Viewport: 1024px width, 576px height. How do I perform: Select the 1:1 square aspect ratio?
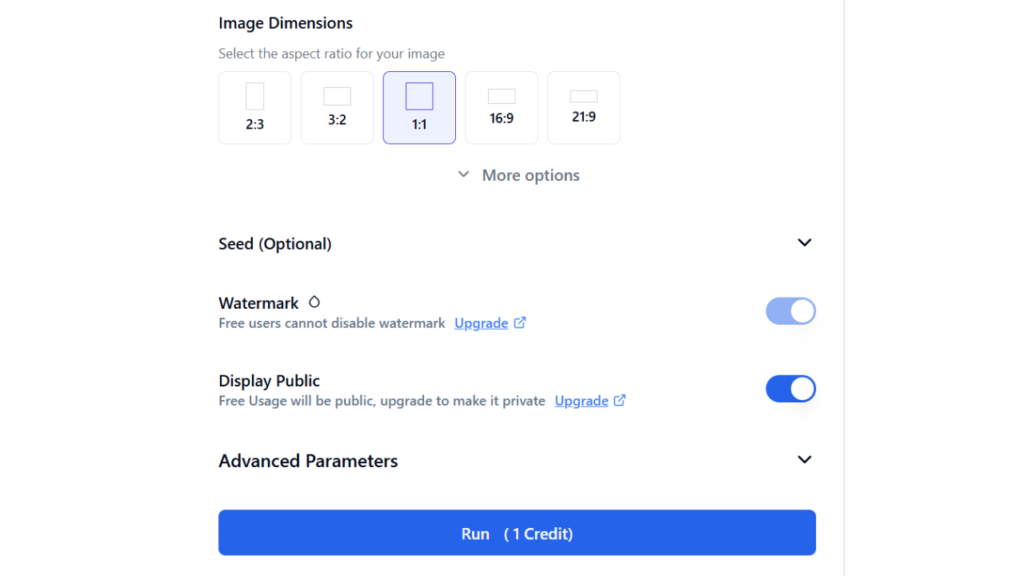(x=419, y=107)
